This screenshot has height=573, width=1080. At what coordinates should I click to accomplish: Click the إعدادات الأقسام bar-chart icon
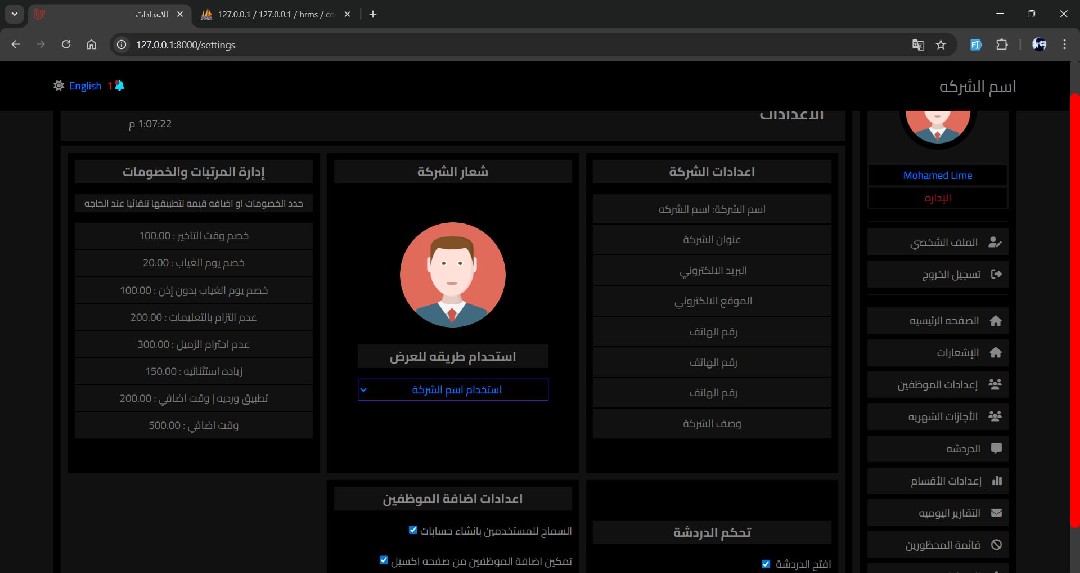pyautogui.click(x=997, y=481)
